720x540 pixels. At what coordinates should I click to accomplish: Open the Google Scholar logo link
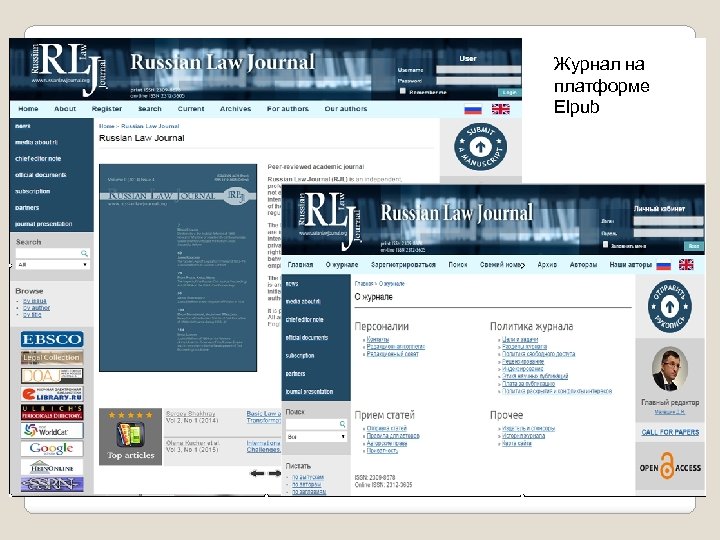click(52, 449)
